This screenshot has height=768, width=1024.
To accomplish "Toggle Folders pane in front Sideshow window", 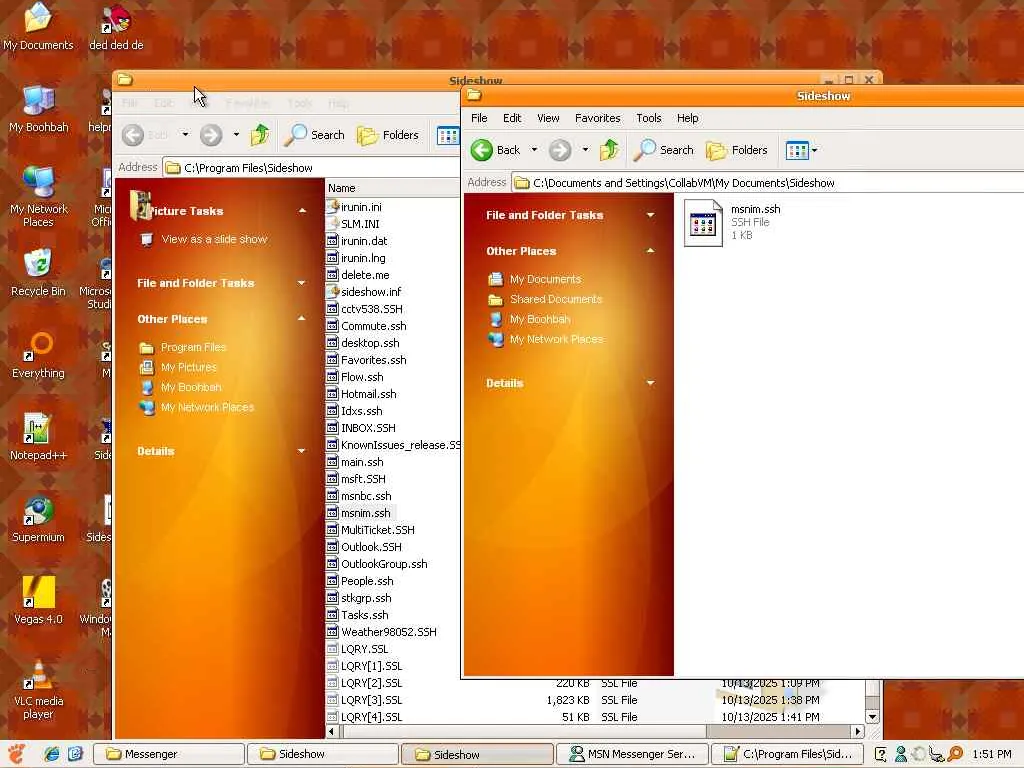I will coord(737,150).
